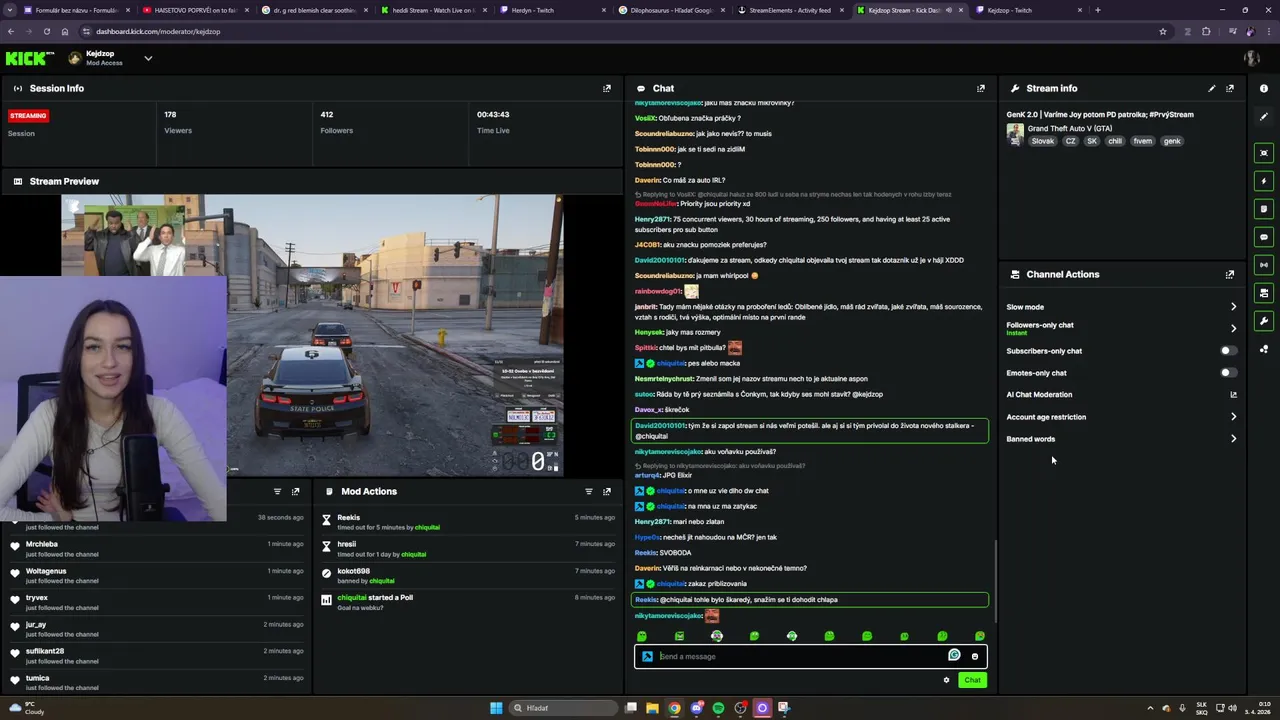Screen dimensions: 1280x720
Task: Open Grand Theft Auto V (GTA) category
Action: click(1070, 129)
